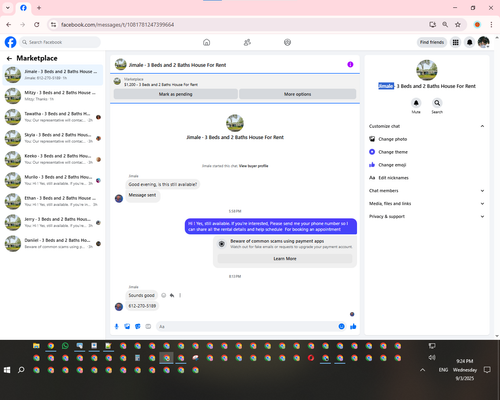The image size is (500, 400).
Task: Open the Daniiel conversation
Action: [53, 244]
